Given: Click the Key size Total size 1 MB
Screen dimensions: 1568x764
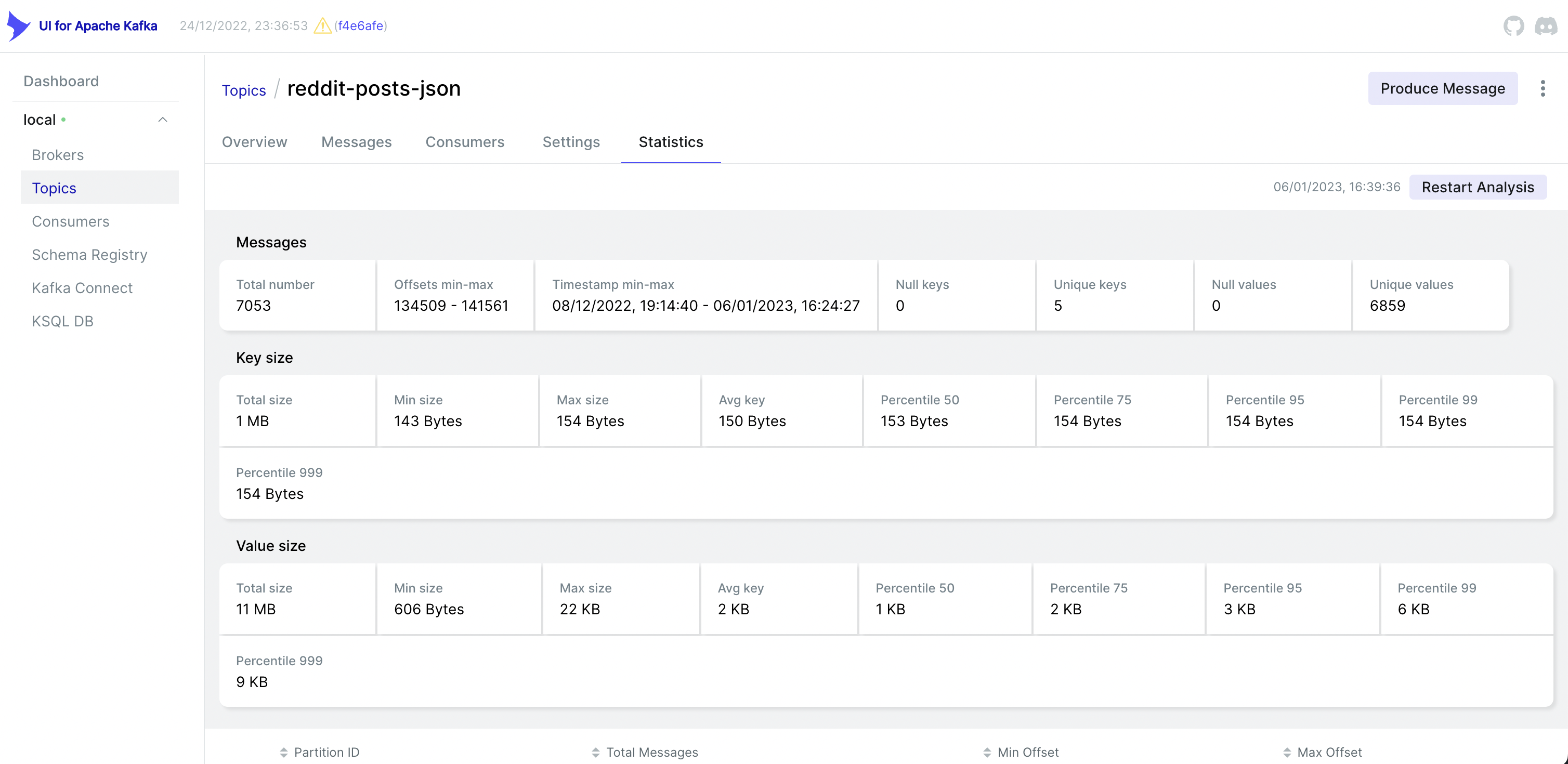Looking at the screenshot, I should 253,421.
